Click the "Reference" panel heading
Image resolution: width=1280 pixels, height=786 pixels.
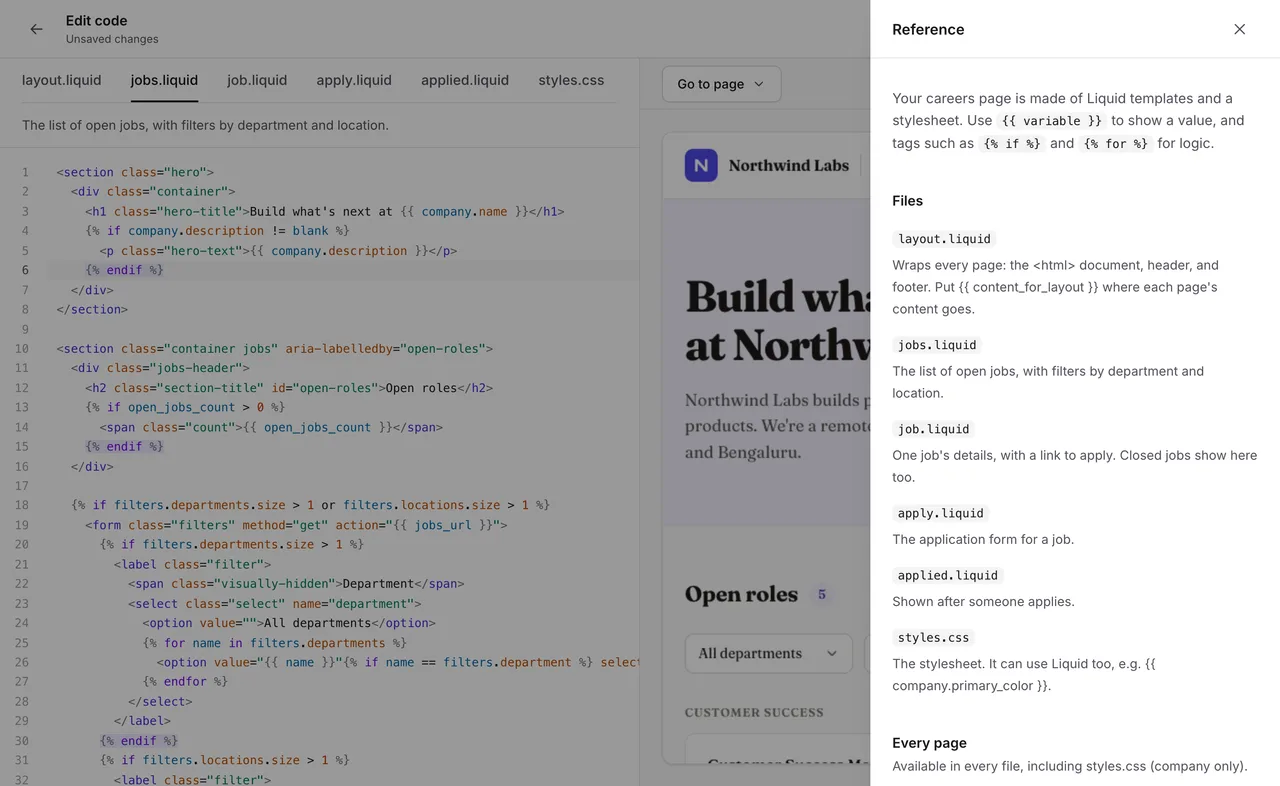click(x=928, y=29)
